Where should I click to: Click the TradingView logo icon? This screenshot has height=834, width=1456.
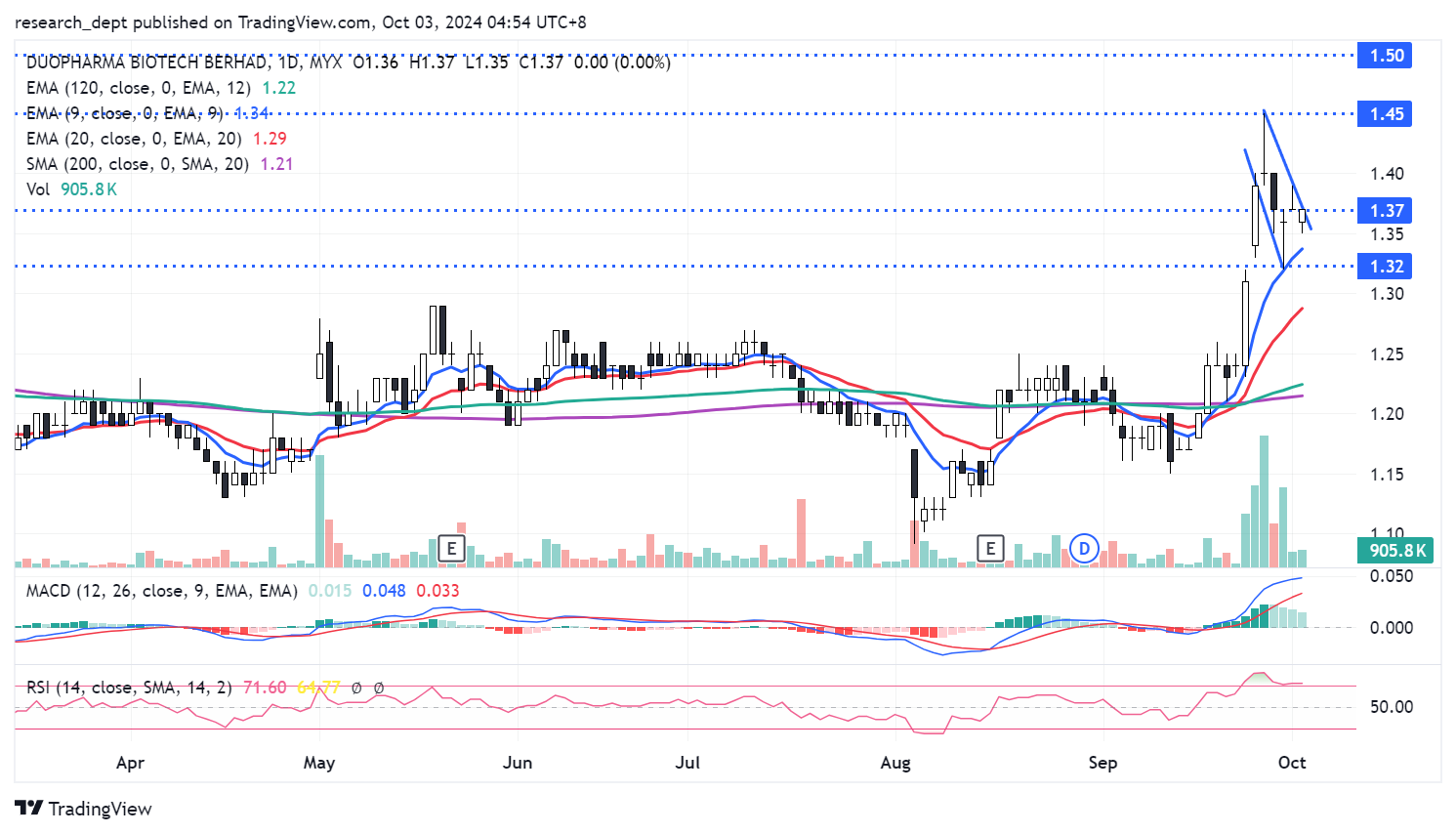point(29,809)
